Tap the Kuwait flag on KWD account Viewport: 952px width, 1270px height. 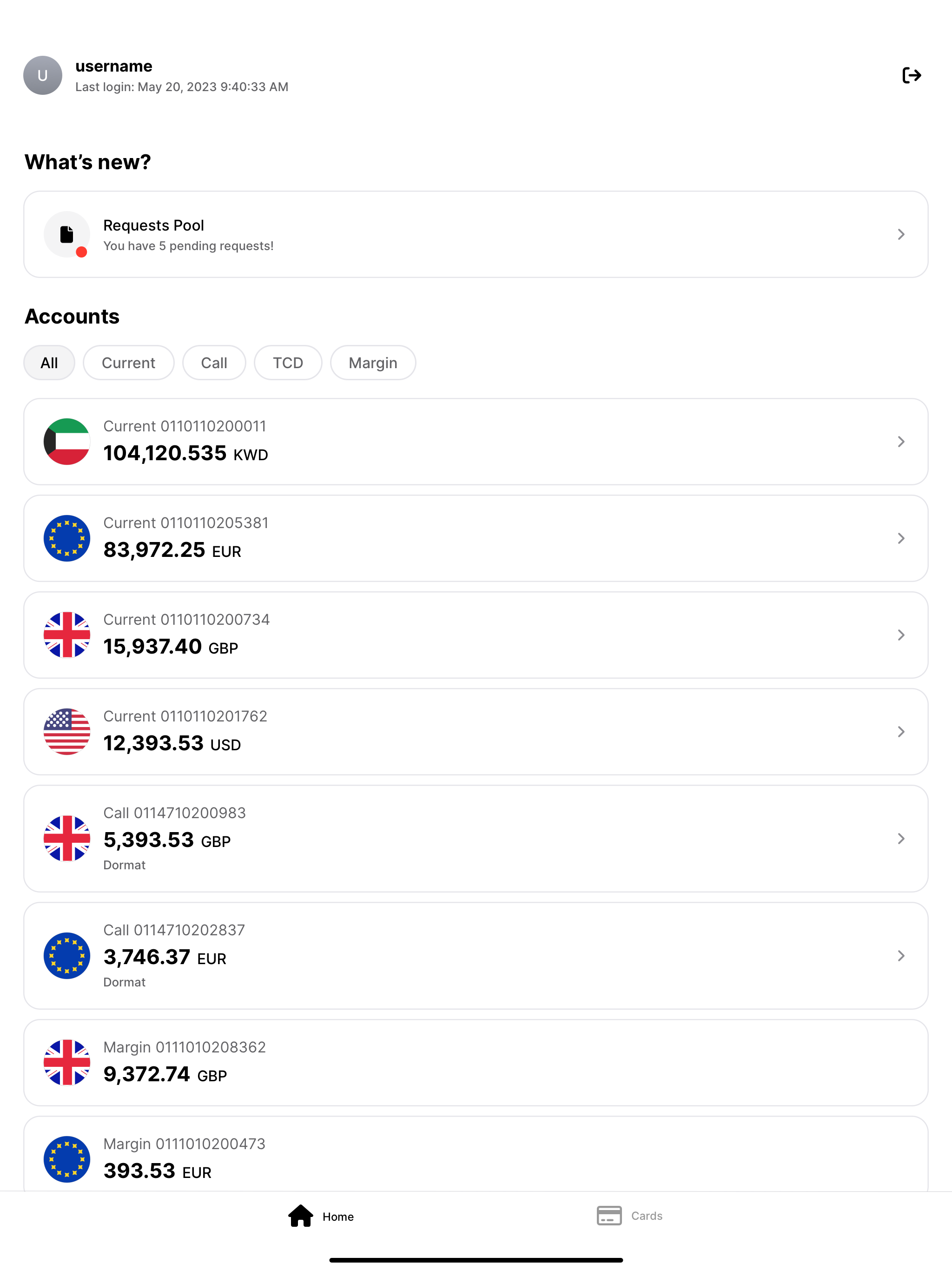pyautogui.click(x=67, y=442)
